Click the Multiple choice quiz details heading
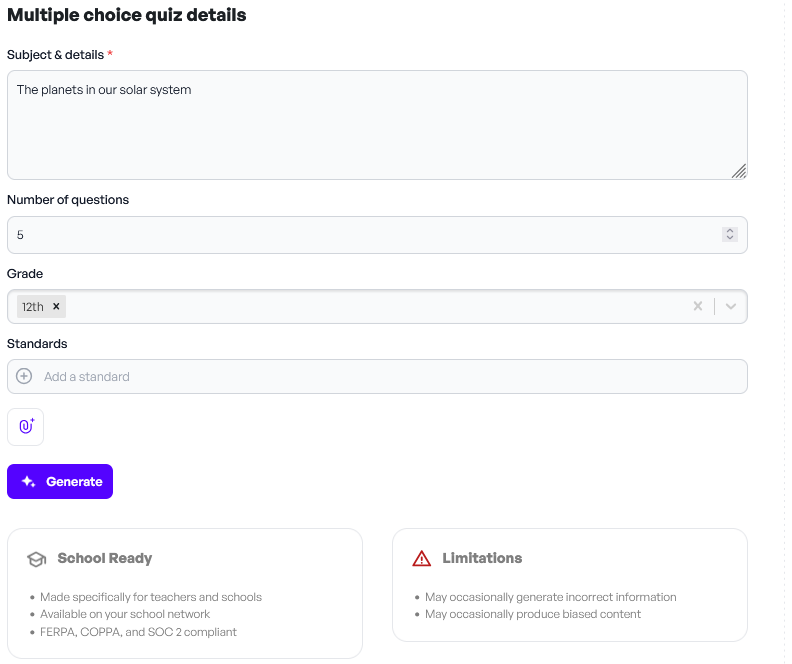This screenshot has width=792, height=664. pos(127,15)
